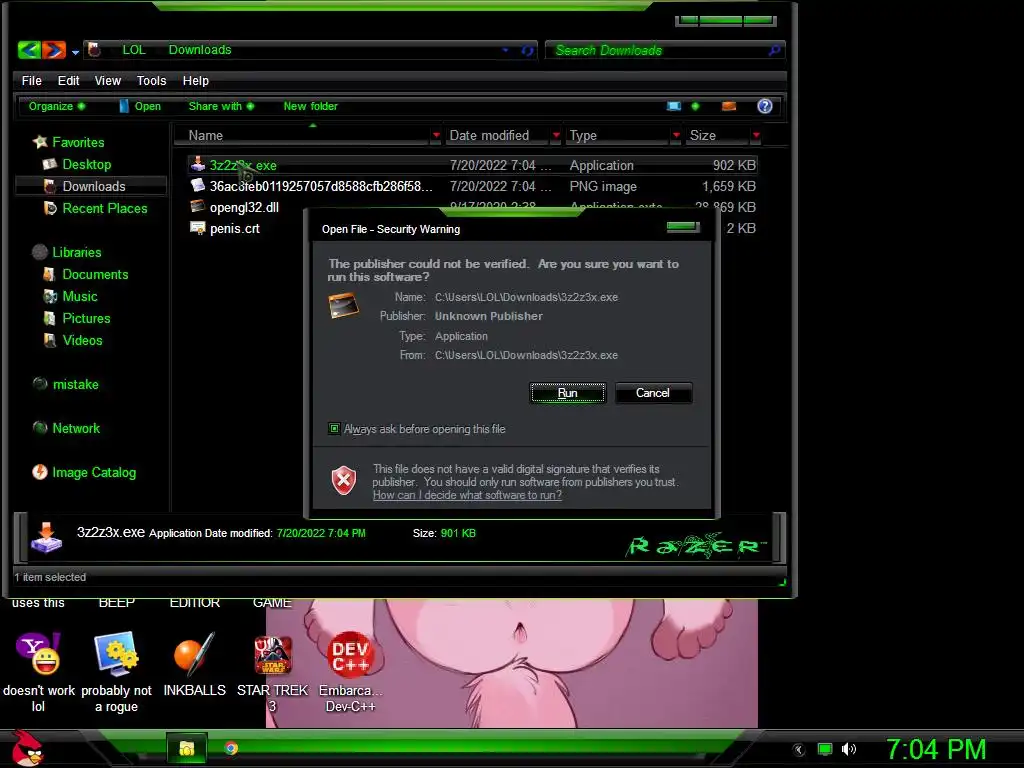Viewport: 1024px width, 768px height.
Task: Click the green Back arrow button
Action: pyautogui.click(x=29, y=50)
